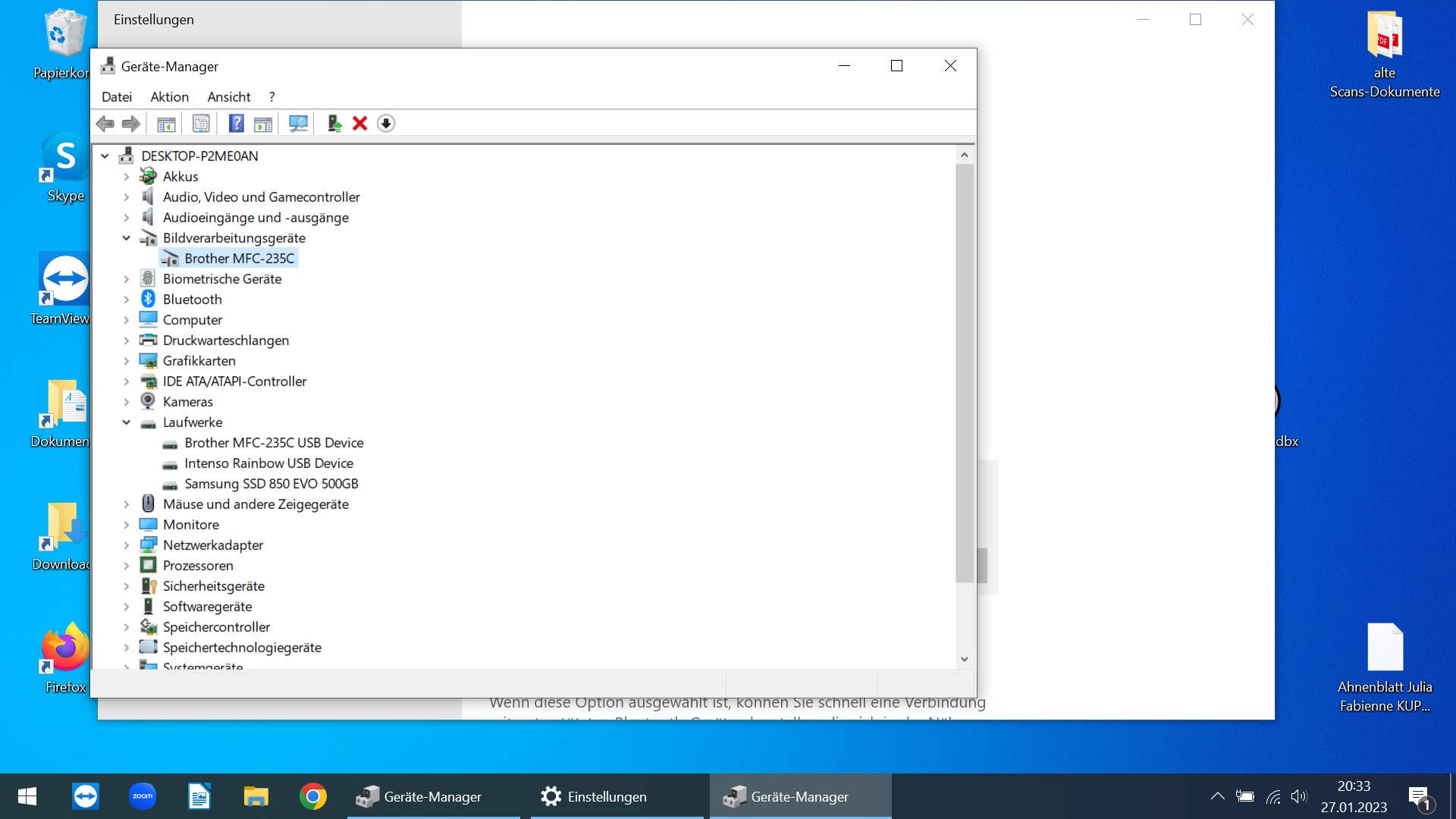
Task: Select Intenso Rainbow USB Device entry
Action: pos(268,463)
